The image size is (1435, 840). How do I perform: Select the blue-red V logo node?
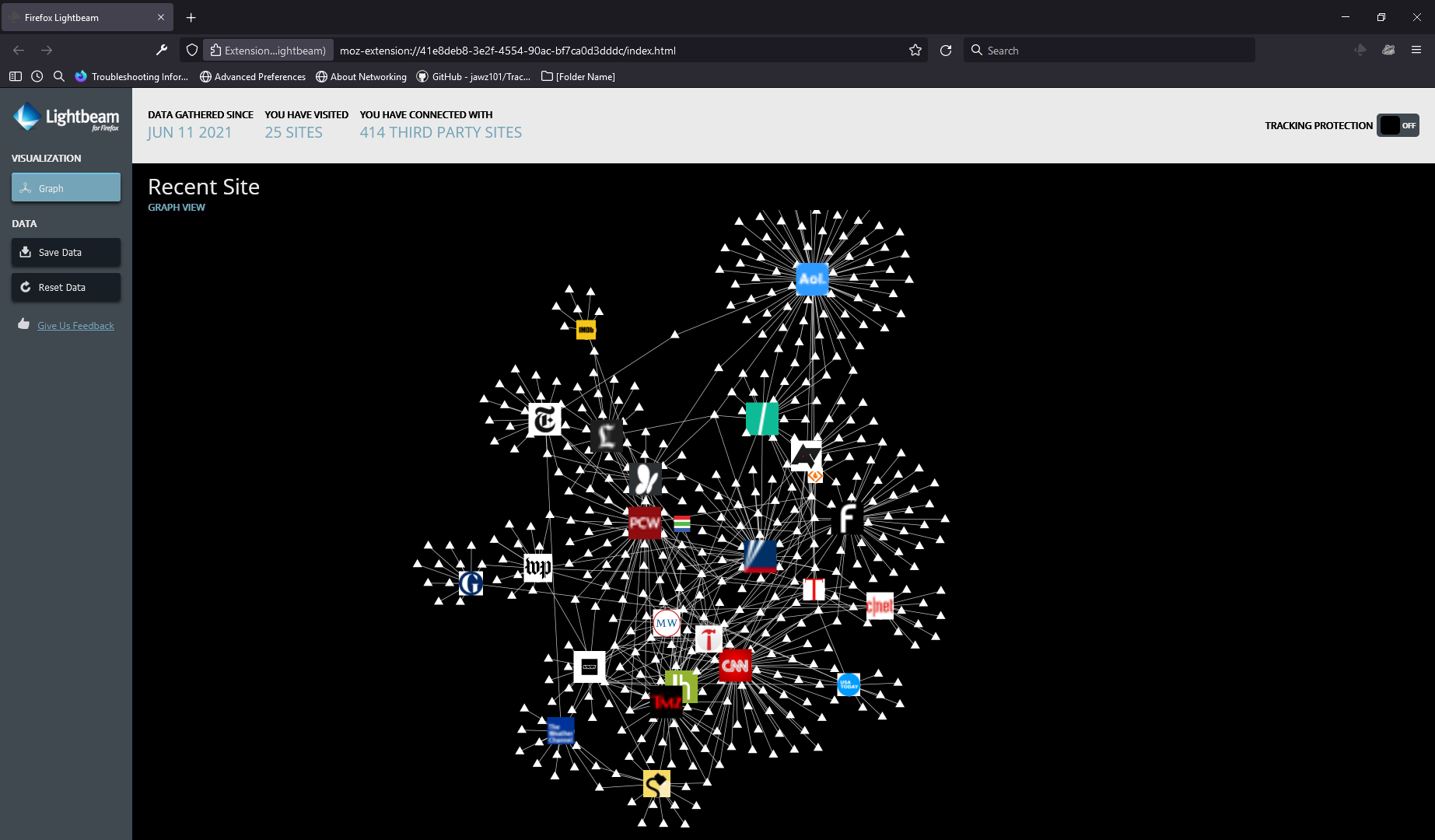(x=760, y=556)
